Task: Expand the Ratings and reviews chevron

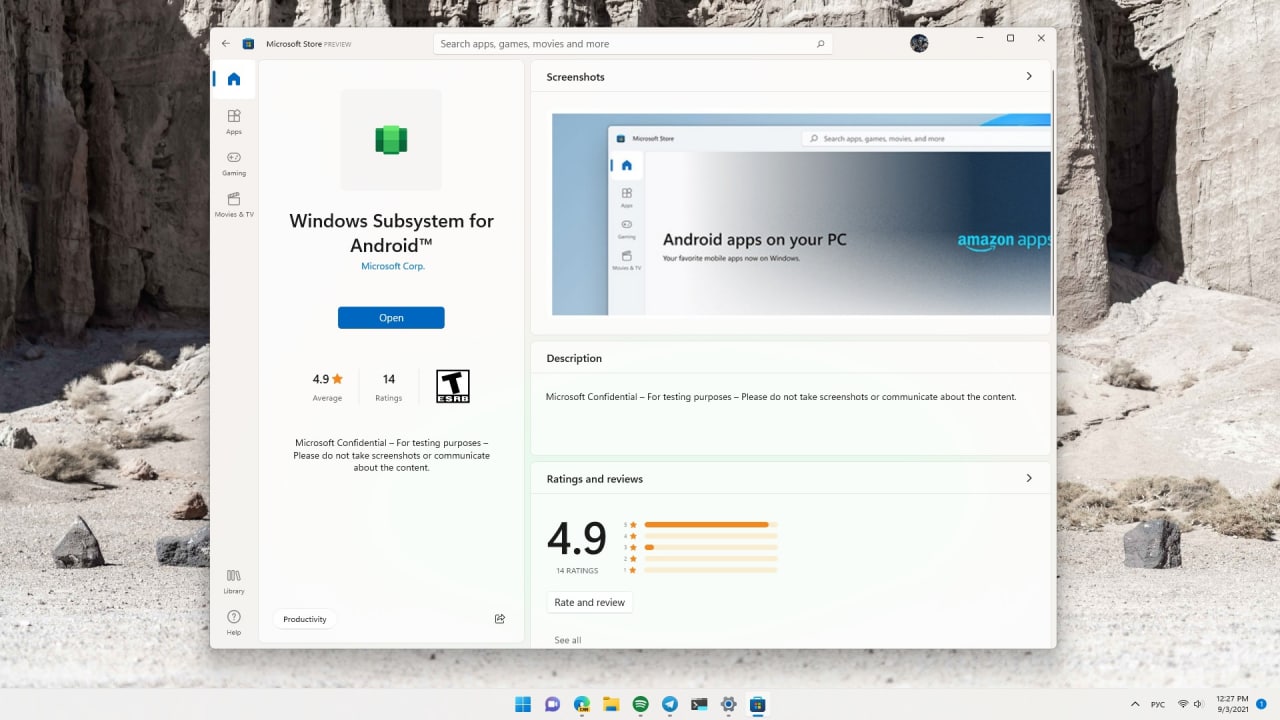Action: tap(1029, 478)
